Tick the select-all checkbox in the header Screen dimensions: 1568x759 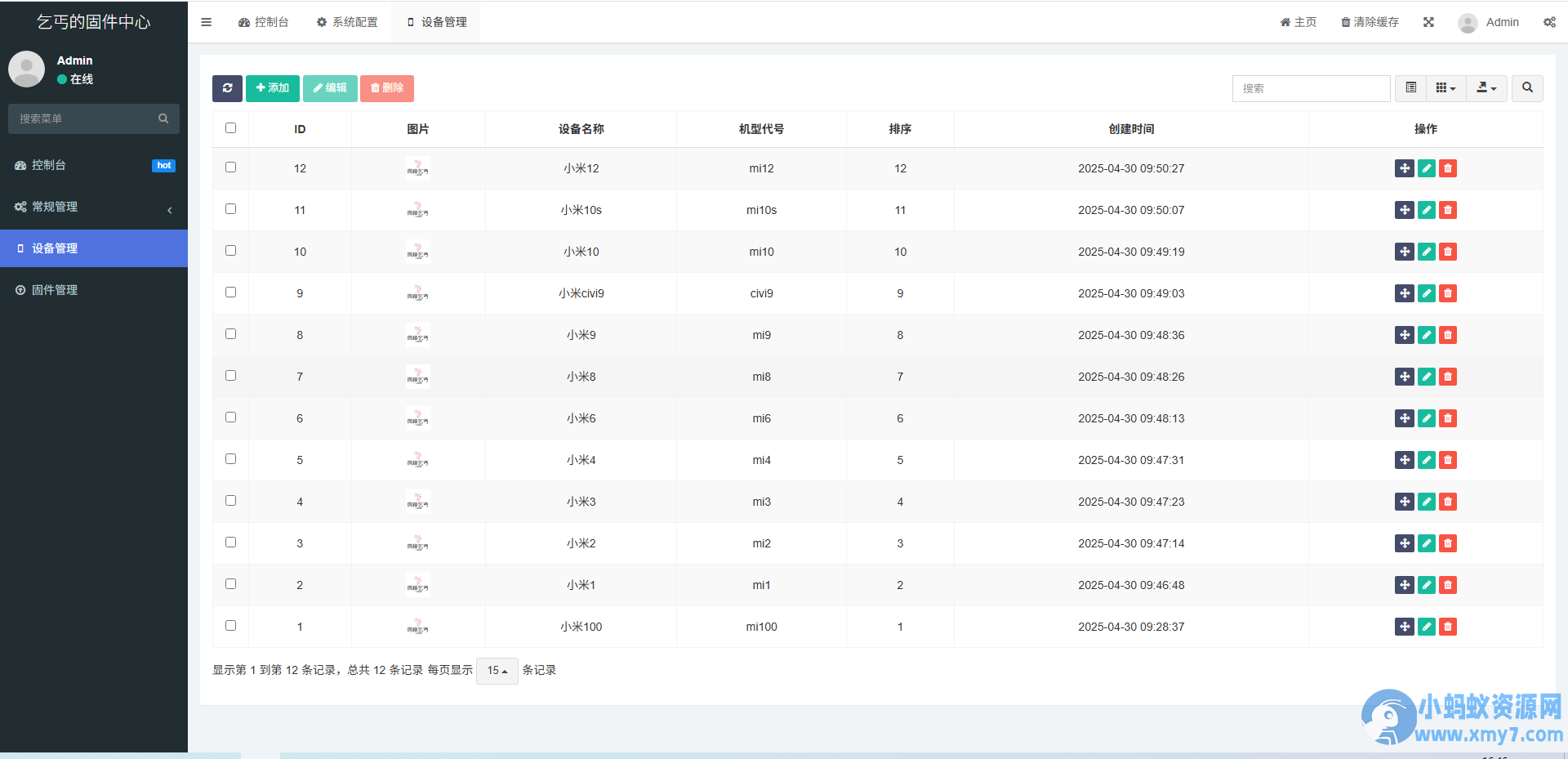point(230,127)
